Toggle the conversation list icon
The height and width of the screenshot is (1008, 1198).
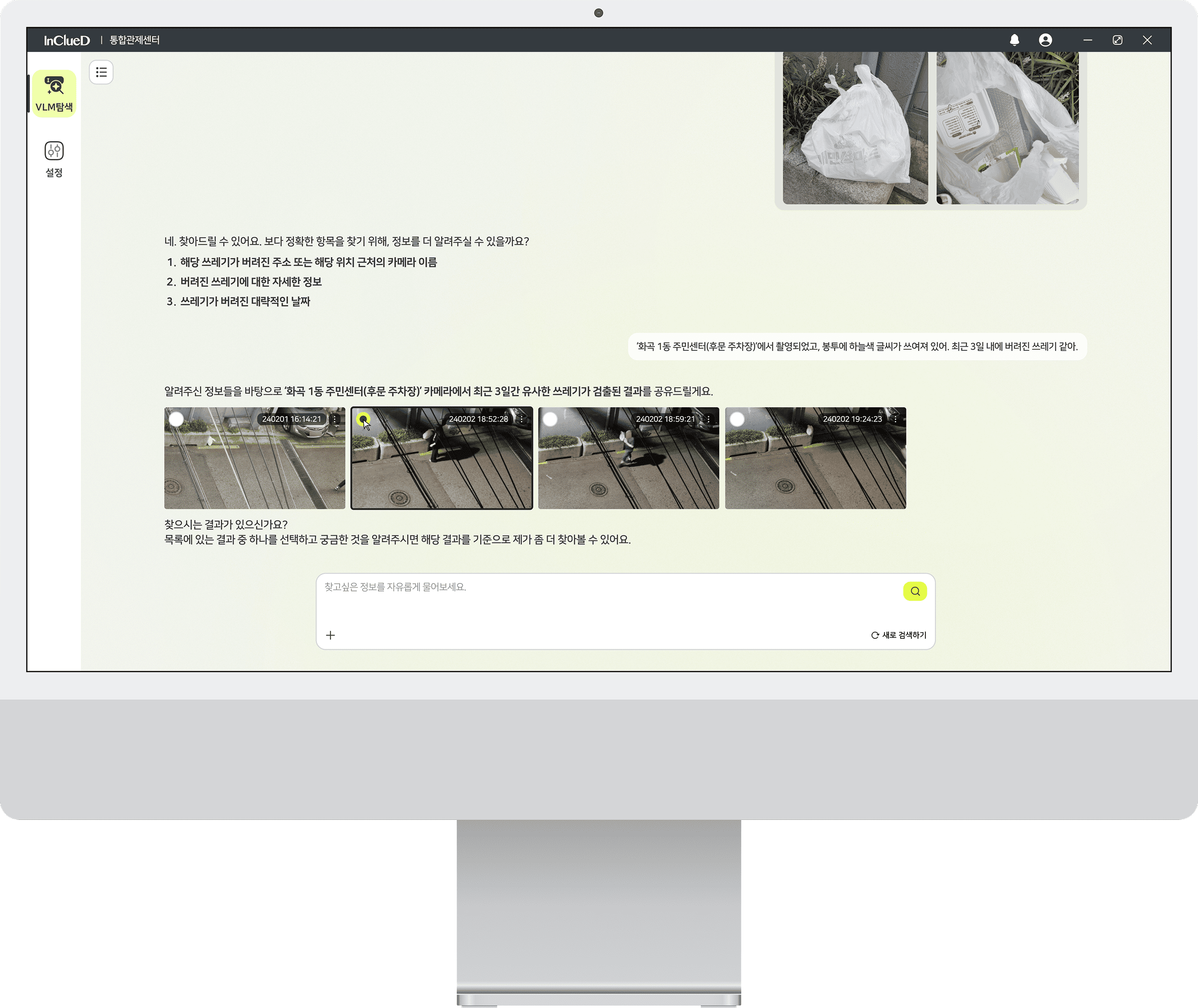coord(101,72)
